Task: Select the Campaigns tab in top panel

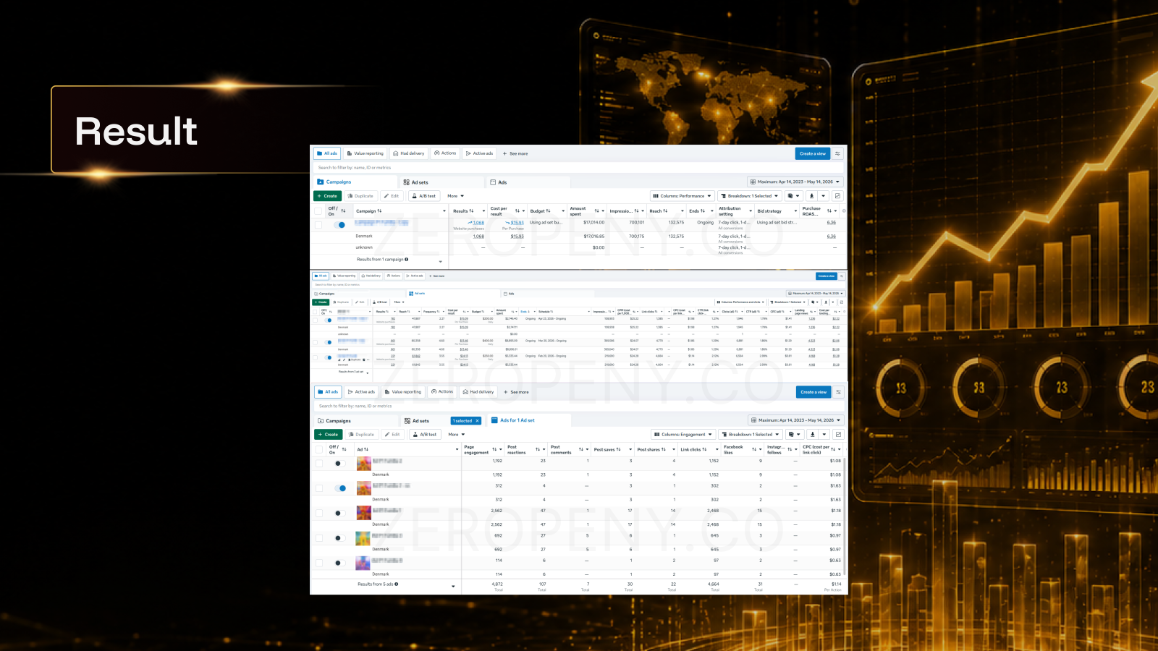Action: coord(335,182)
